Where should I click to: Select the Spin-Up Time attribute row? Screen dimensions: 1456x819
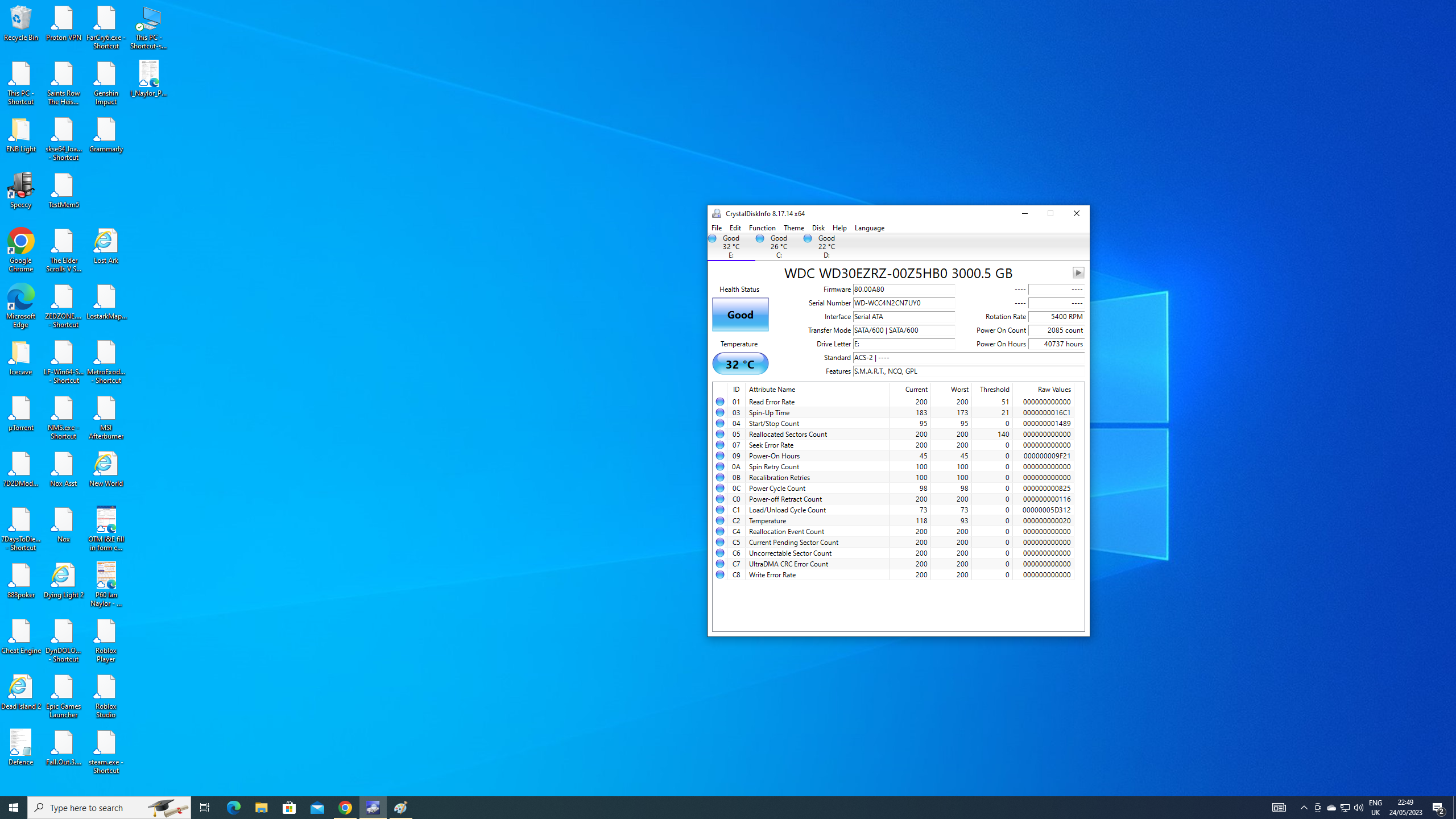(894, 412)
